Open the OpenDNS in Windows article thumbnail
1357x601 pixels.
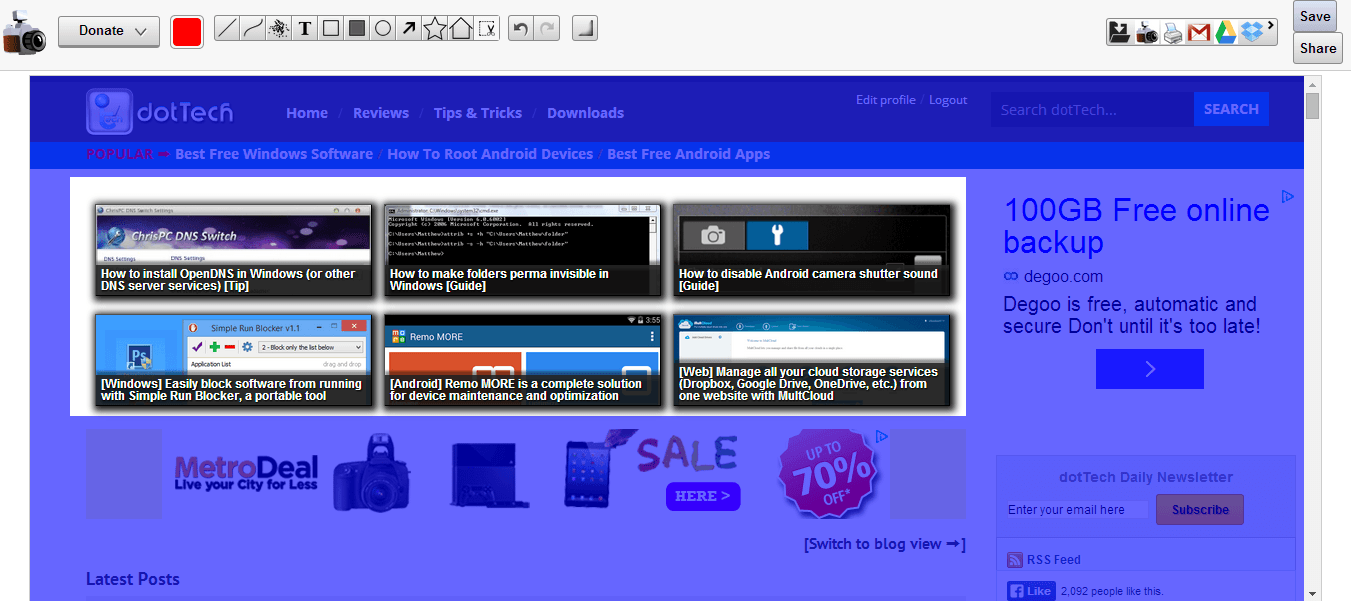click(x=233, y=250)
